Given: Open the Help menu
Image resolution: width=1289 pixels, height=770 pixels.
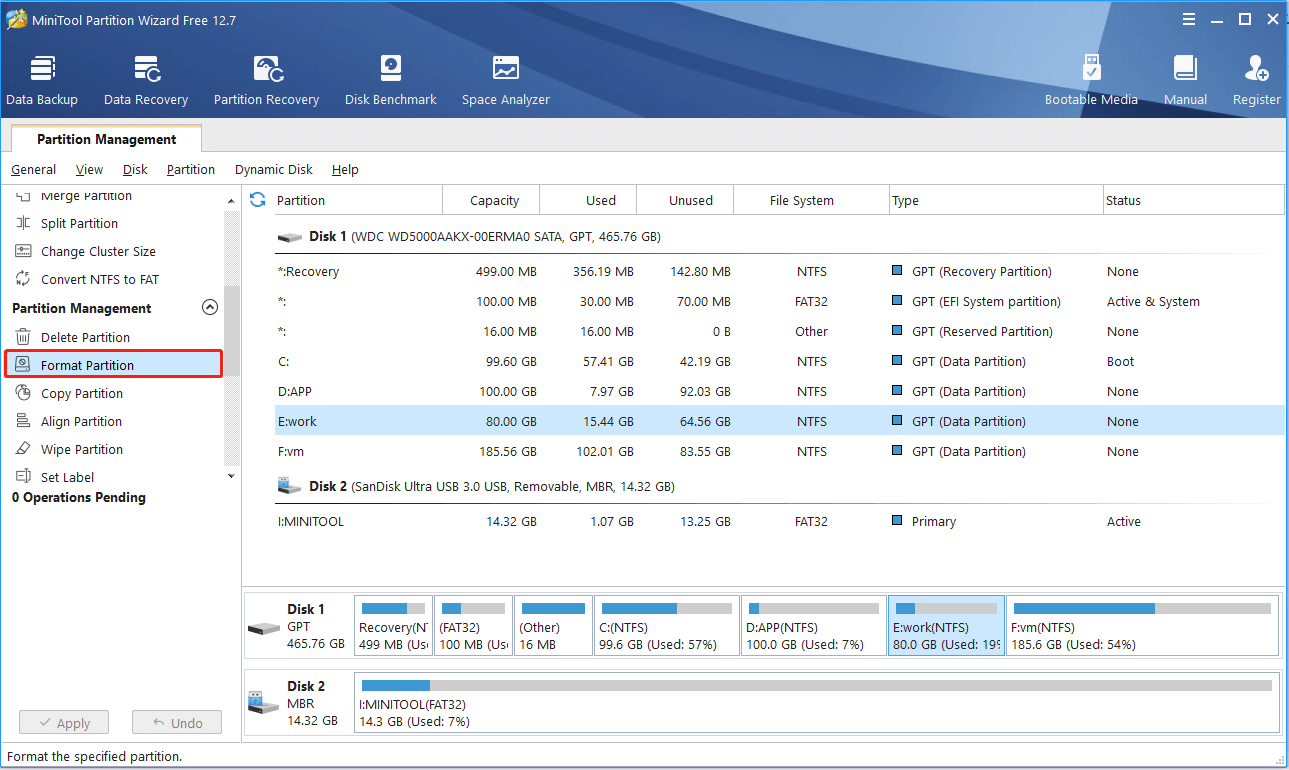Looking at the screenshot, I should point(345,169).
